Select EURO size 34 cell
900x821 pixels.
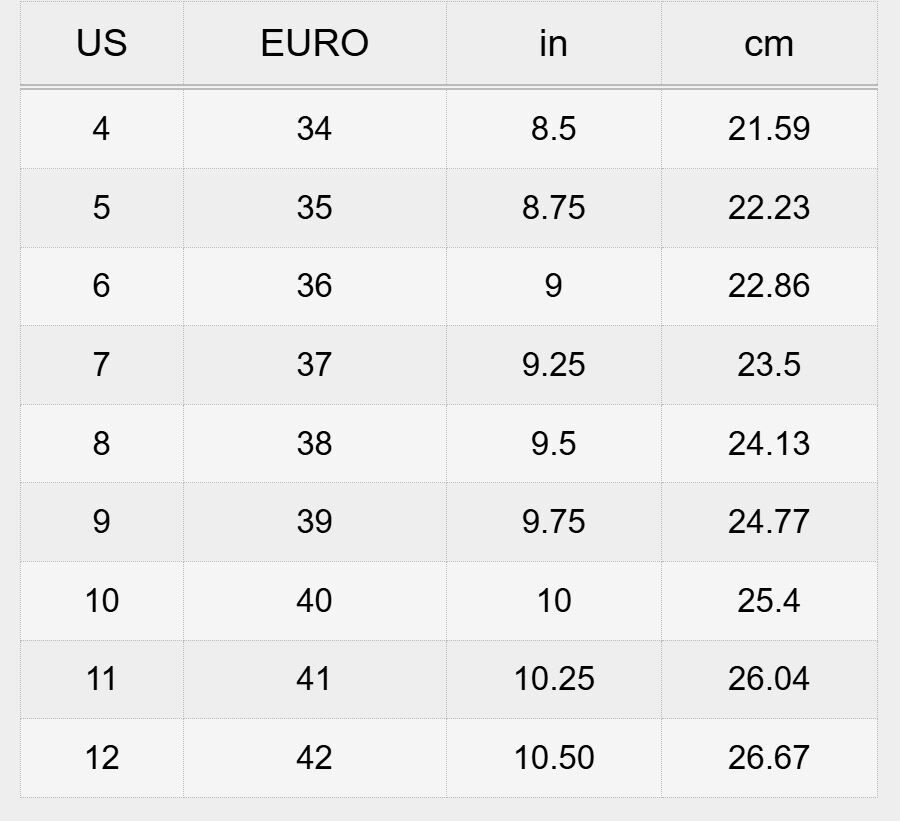click(x=314, y=129)
